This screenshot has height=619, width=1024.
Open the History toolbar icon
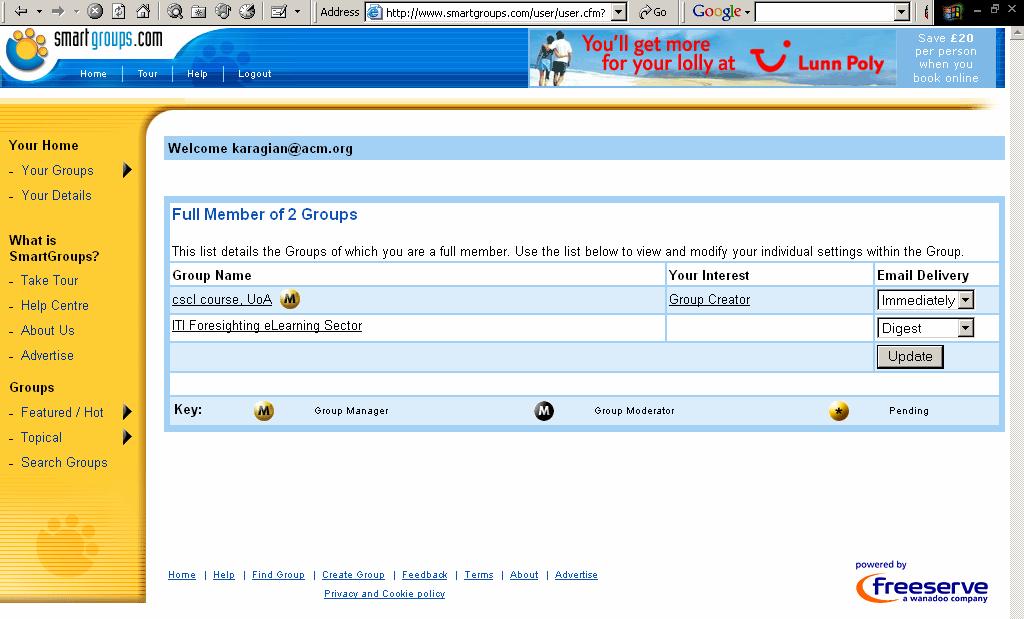coord(247,11)
